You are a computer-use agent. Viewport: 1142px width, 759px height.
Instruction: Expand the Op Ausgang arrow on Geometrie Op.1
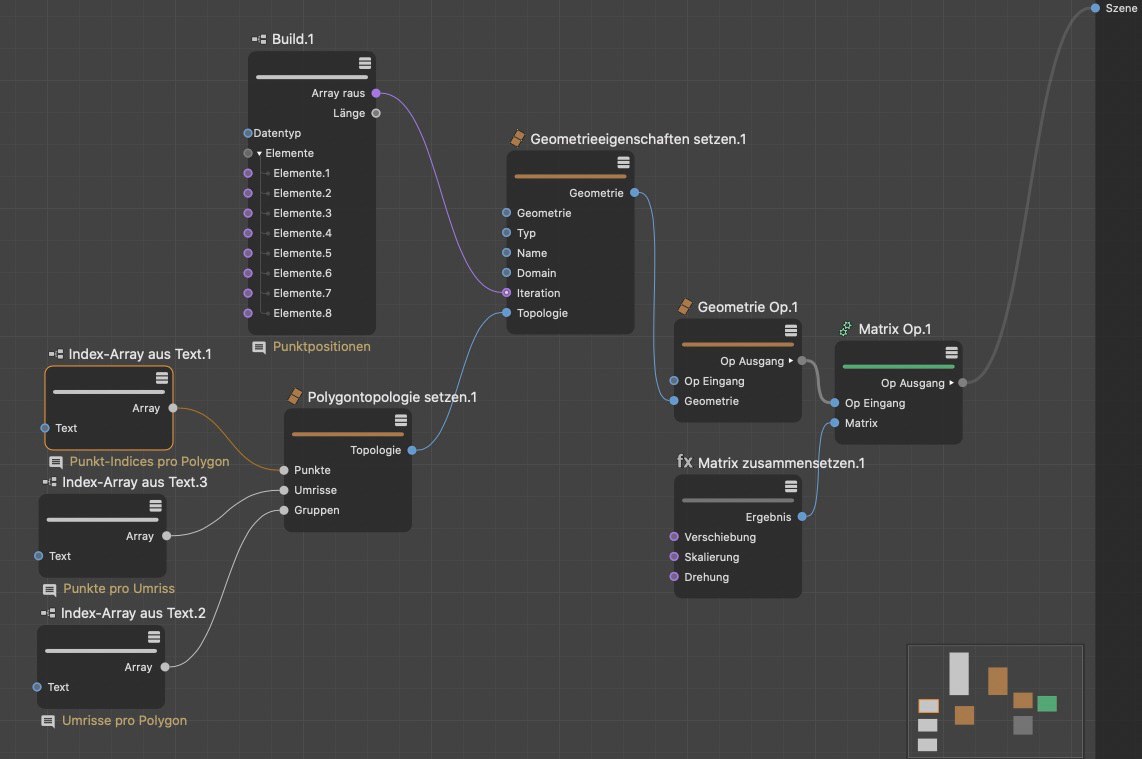(792, 361)
